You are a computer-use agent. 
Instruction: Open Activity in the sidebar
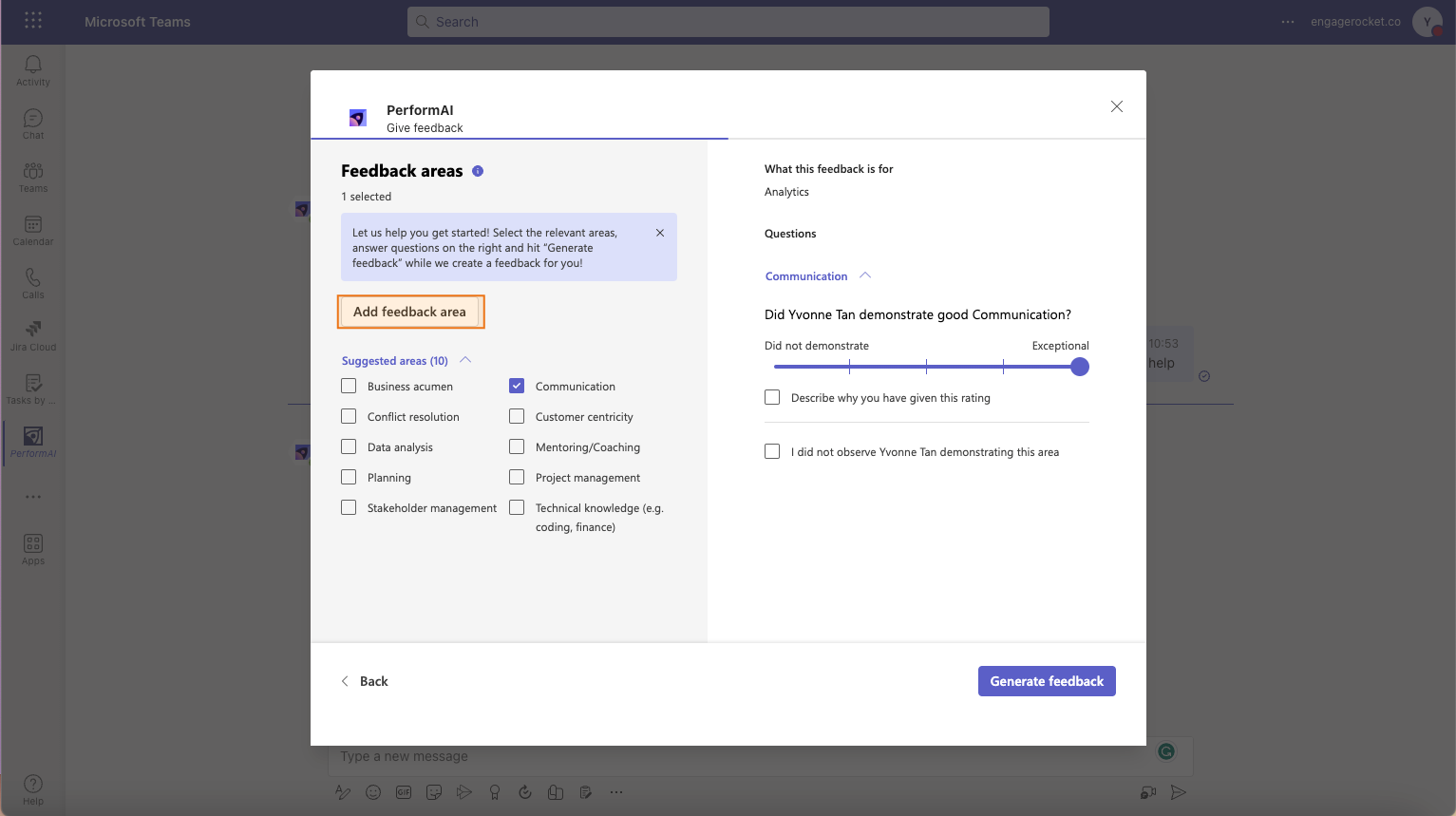(33, 70)
